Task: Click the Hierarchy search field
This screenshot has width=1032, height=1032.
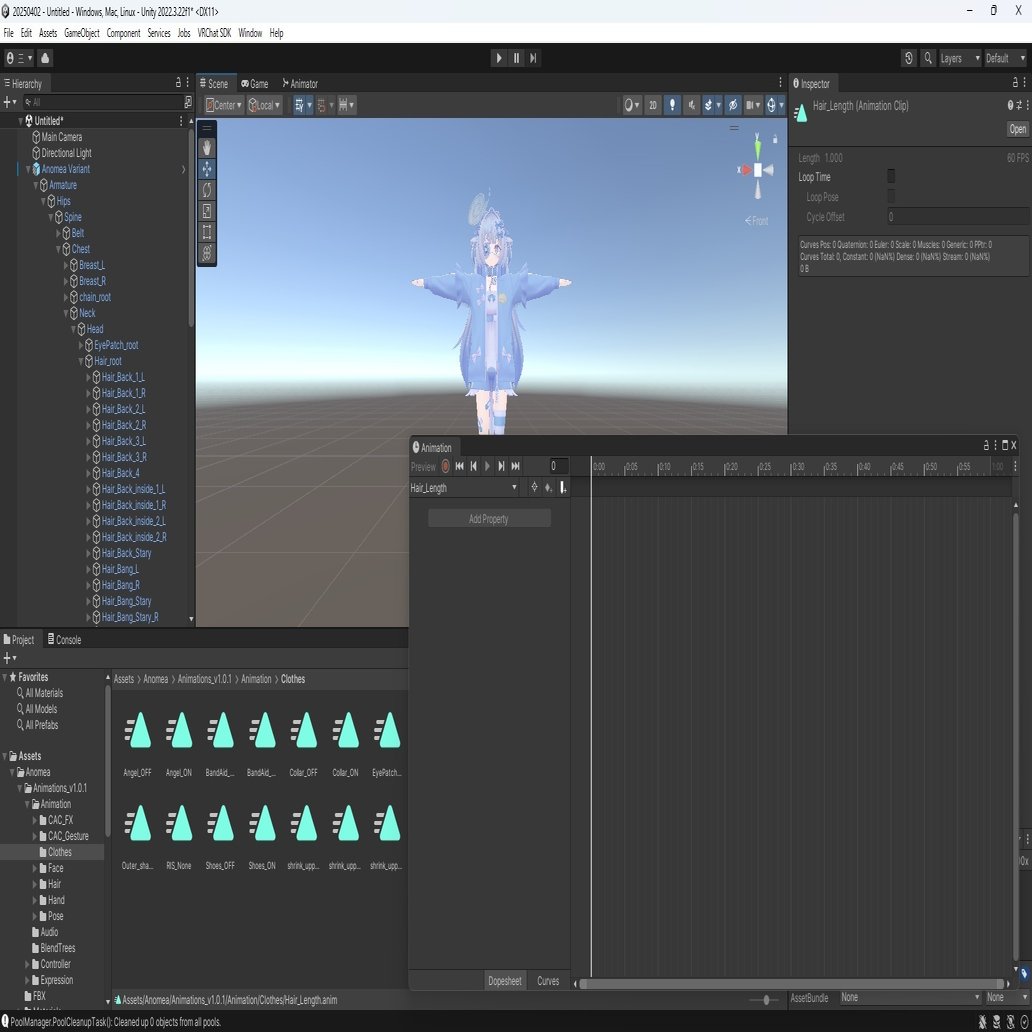Action: pyautogui.click(x=102, y=102)
